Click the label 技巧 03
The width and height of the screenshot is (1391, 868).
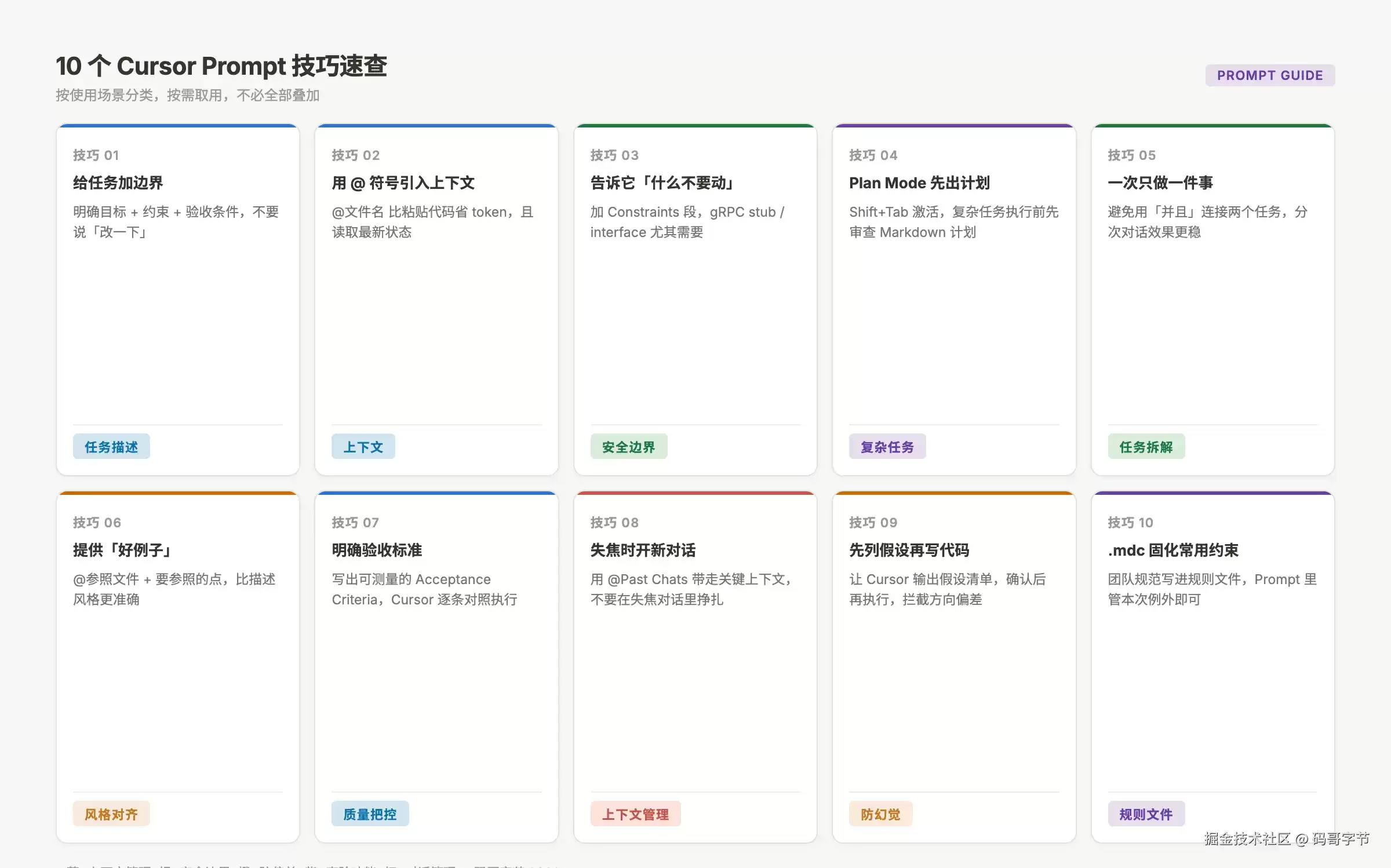615,155
